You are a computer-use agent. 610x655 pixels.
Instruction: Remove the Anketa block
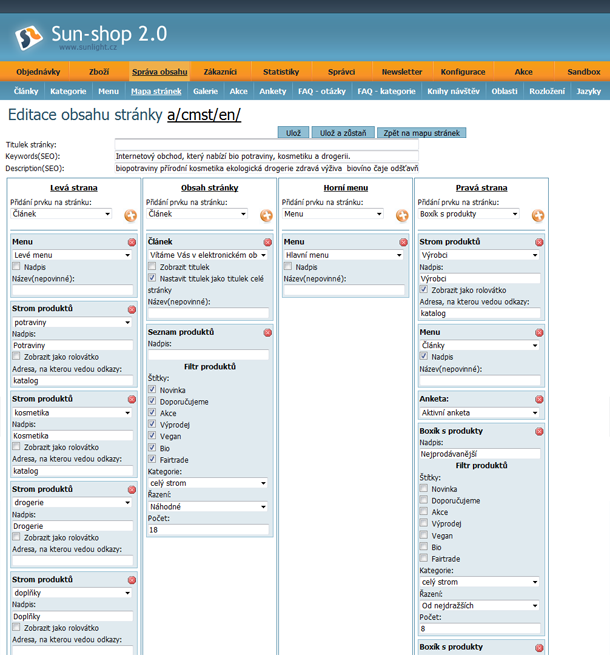(539, 399)
